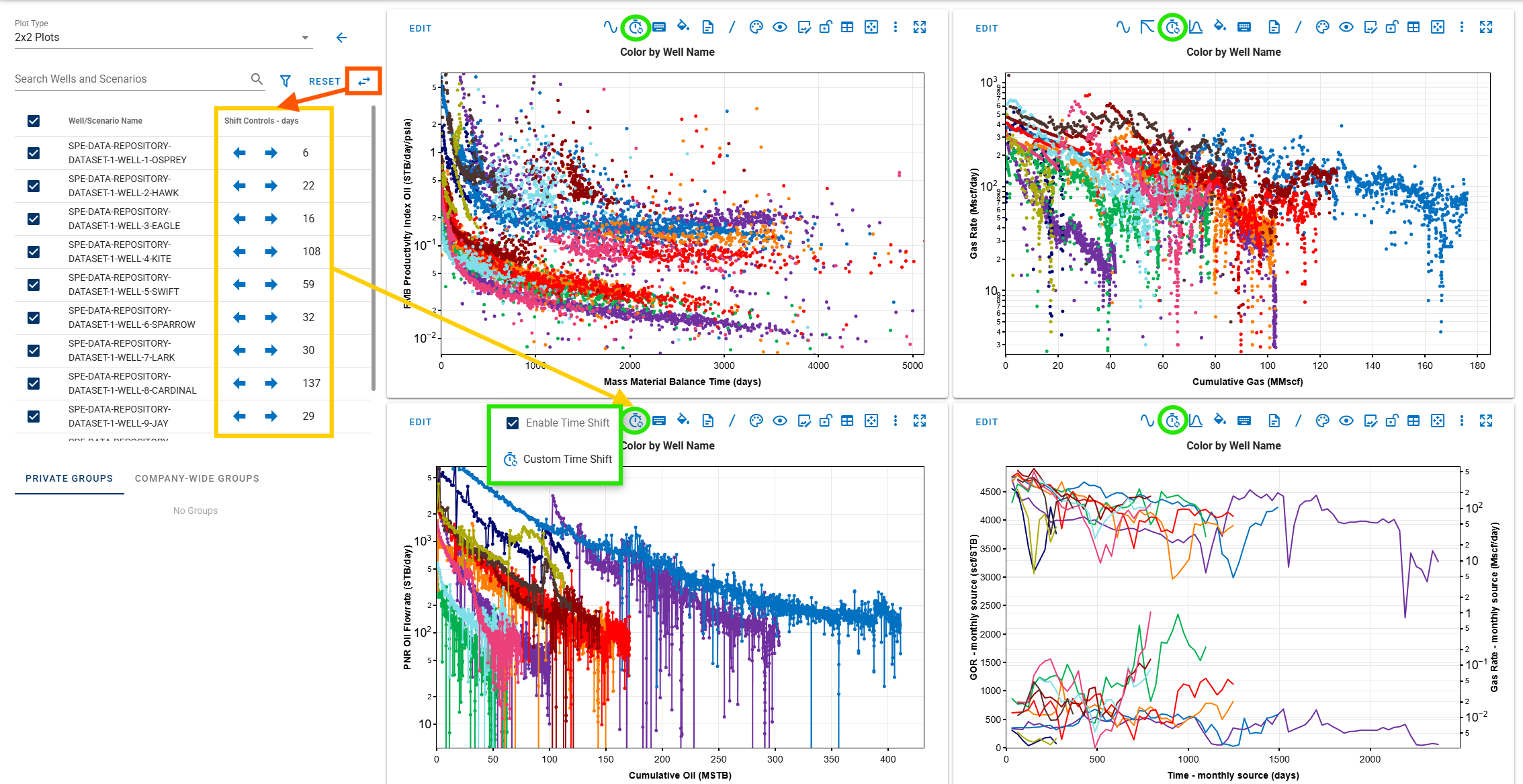Toggle the eye visibility icon in top-left plot
1523x784 pixels.
779,28
